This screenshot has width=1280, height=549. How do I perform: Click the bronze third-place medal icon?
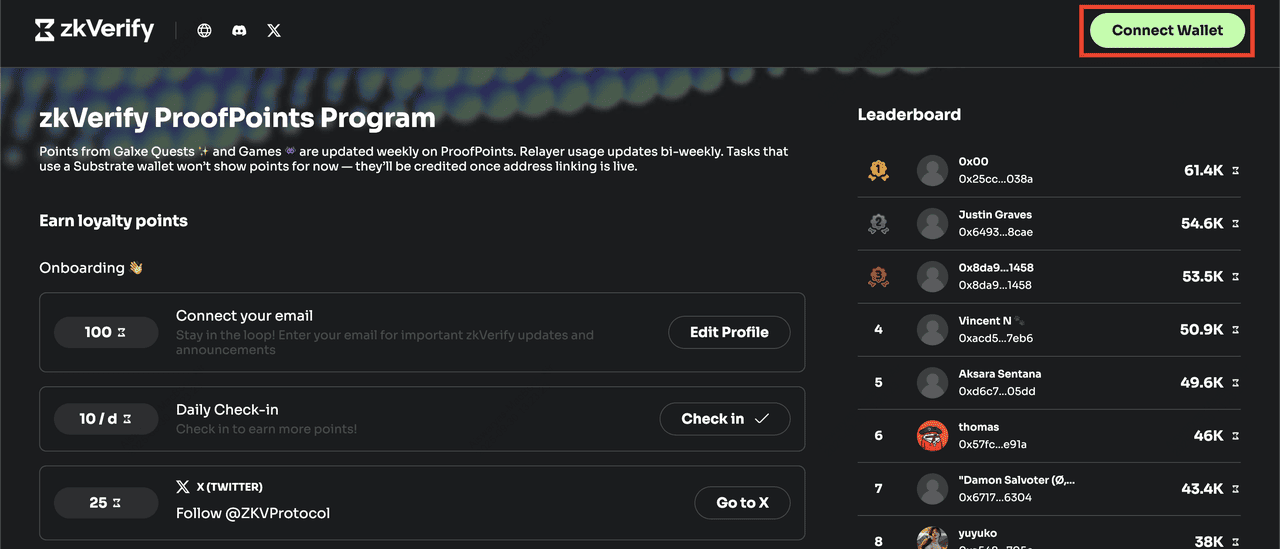point(878,277)
